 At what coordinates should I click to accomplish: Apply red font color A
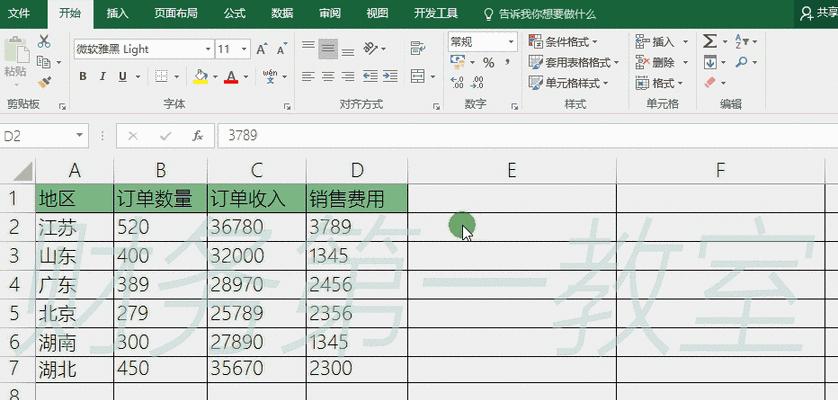coord(231,76)
